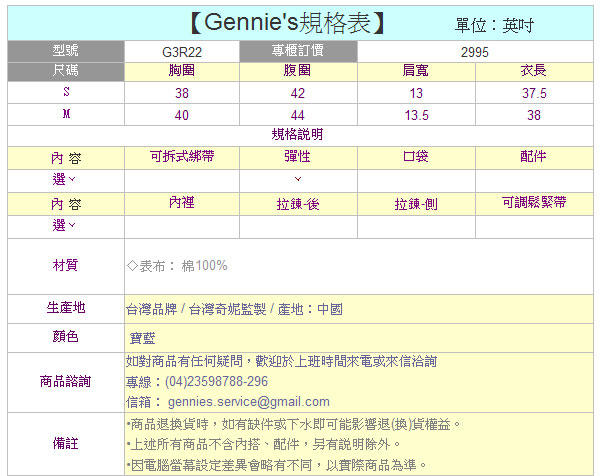Click the 商品諮詢 row label
The image size is (600, 476).
point(65,381)
